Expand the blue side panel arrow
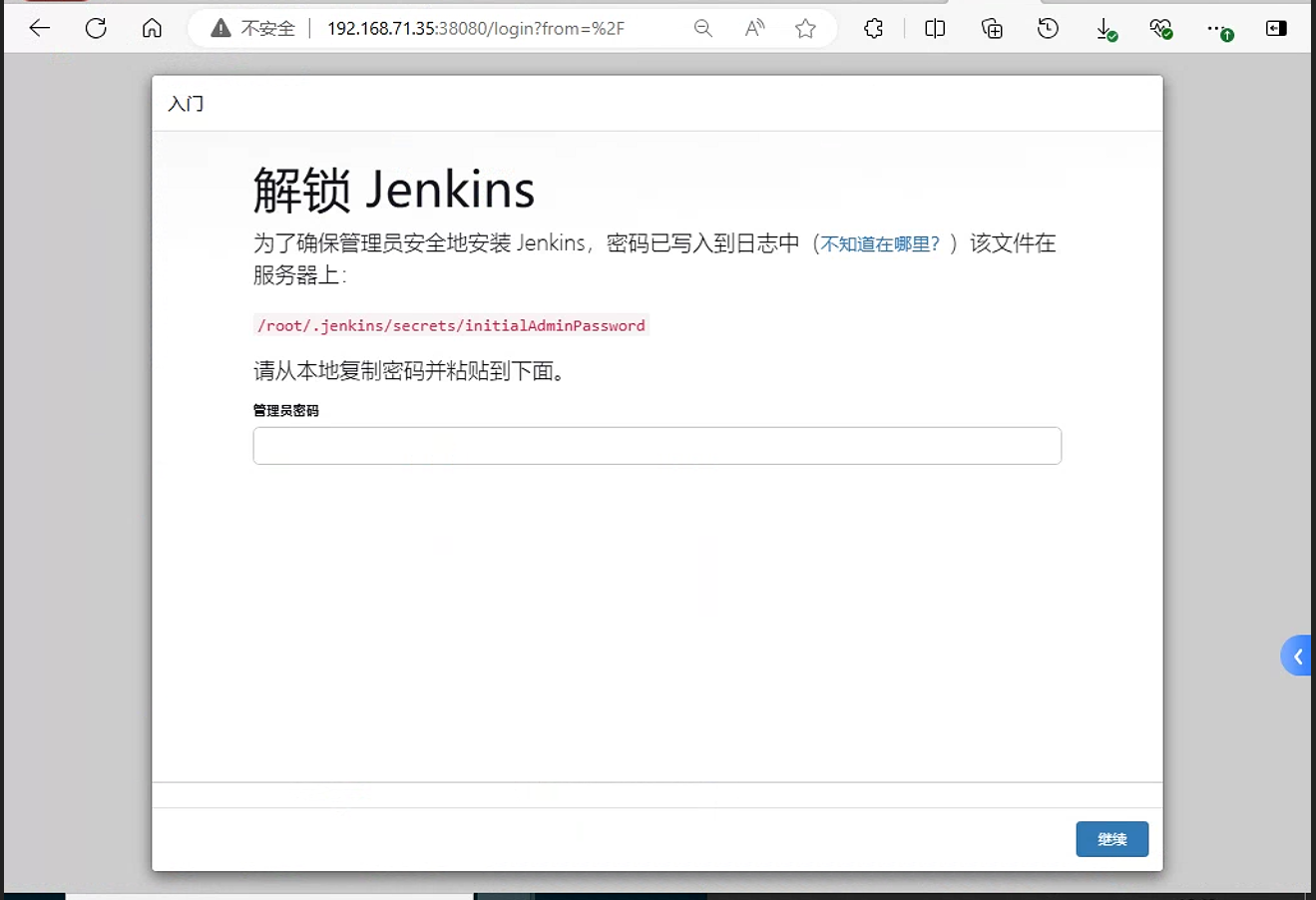This screenshot has height=900, width=1316. point(1297,656)
